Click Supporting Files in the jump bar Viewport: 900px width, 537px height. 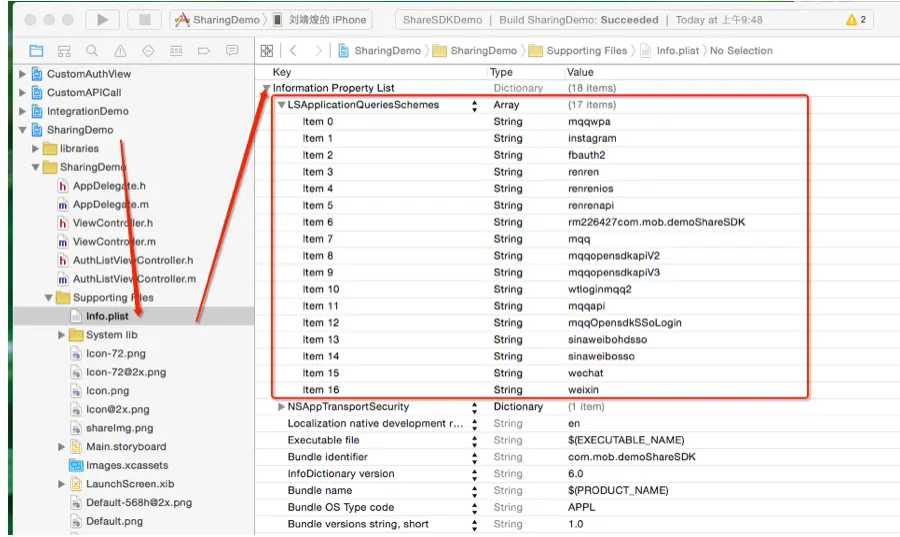(x=578, y=50)
